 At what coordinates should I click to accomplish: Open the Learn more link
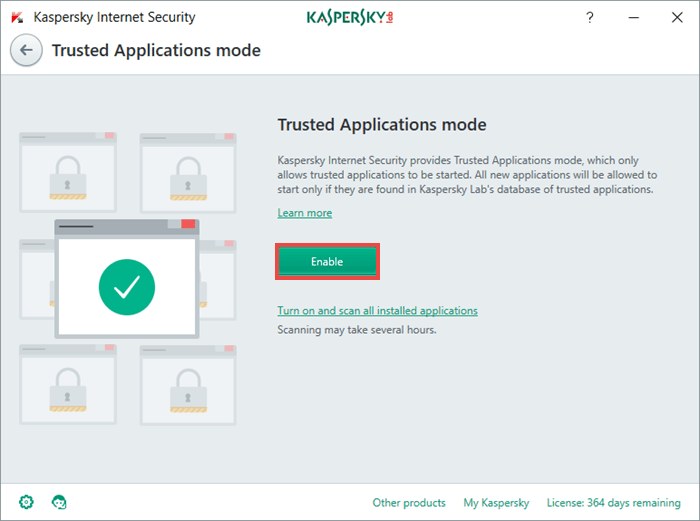tap(304, 213)
